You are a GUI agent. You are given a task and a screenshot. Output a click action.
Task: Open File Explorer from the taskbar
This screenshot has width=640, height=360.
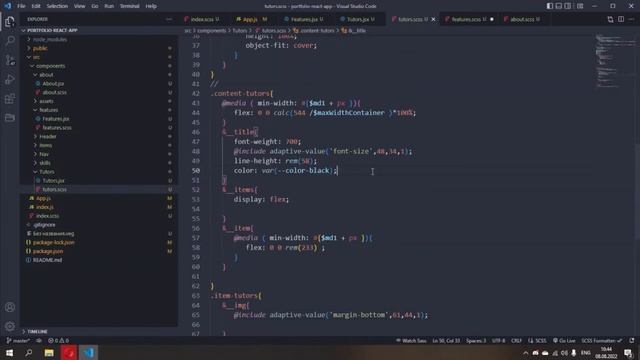(49, 353)
